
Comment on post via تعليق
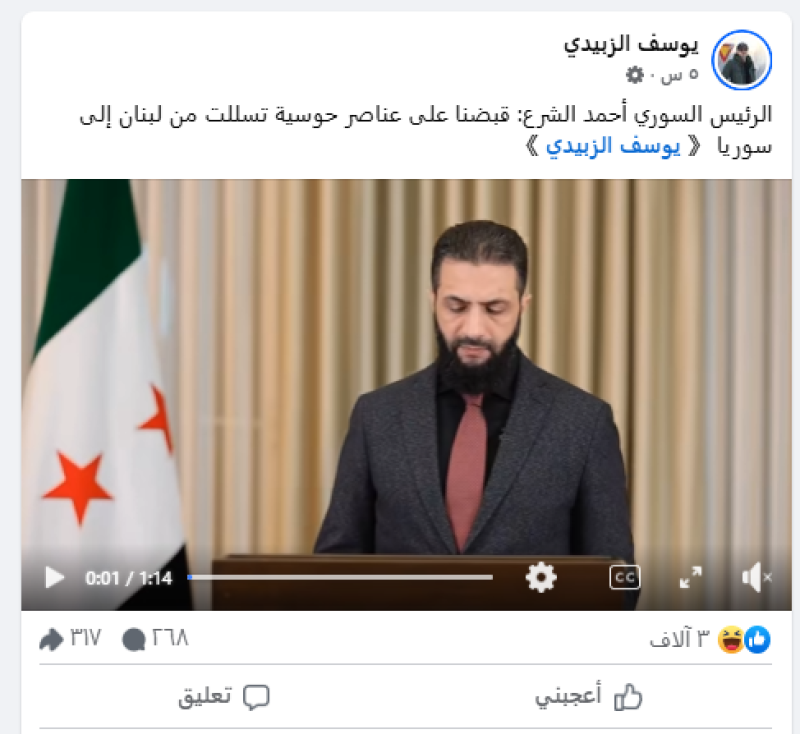pos(223,696)
